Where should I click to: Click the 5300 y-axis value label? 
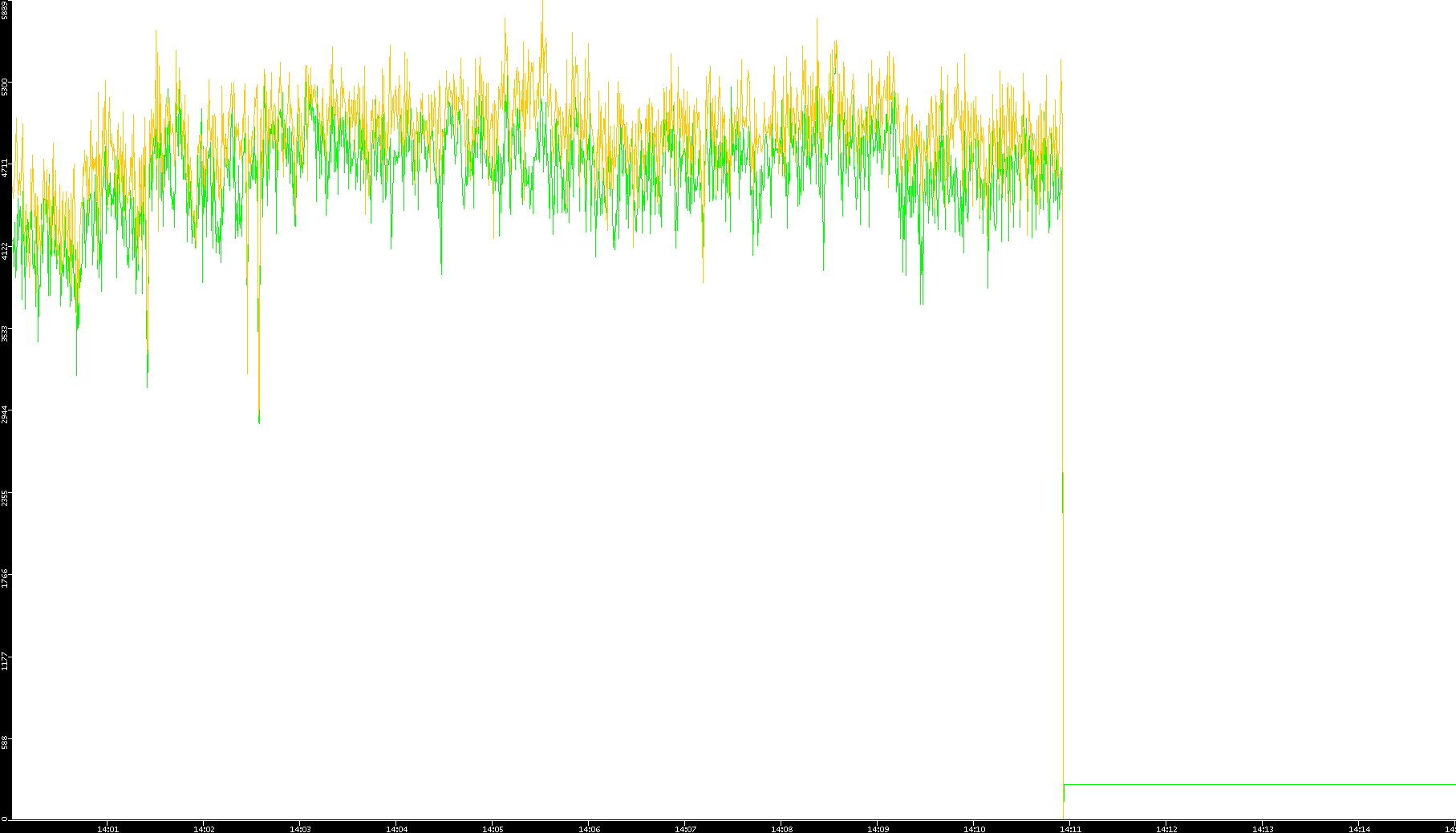(x=5, y=87)
